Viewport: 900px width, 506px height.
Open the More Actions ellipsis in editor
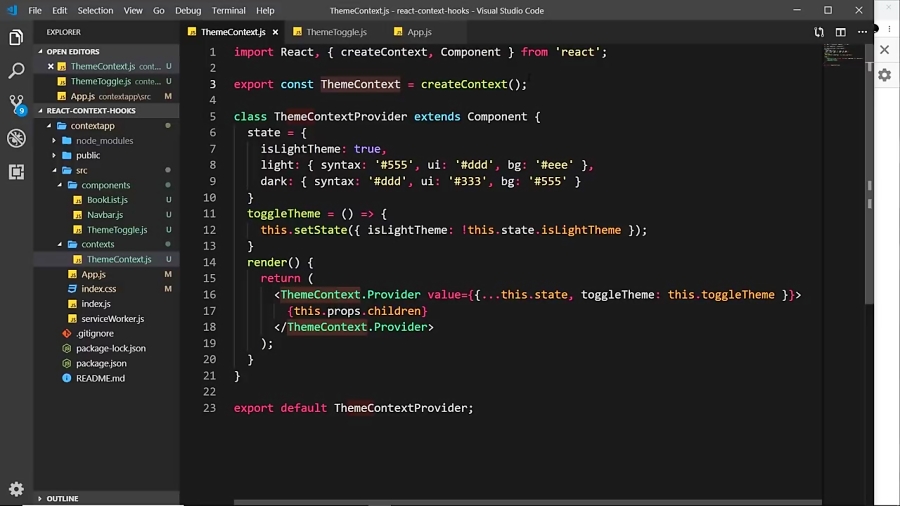(862, 32)
